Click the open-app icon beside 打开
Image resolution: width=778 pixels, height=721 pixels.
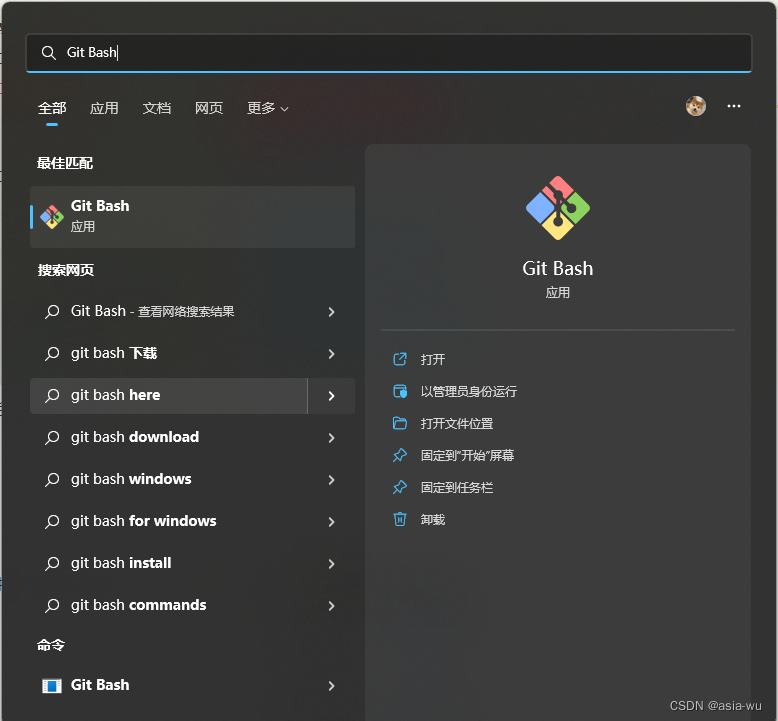tap(400, 359)
